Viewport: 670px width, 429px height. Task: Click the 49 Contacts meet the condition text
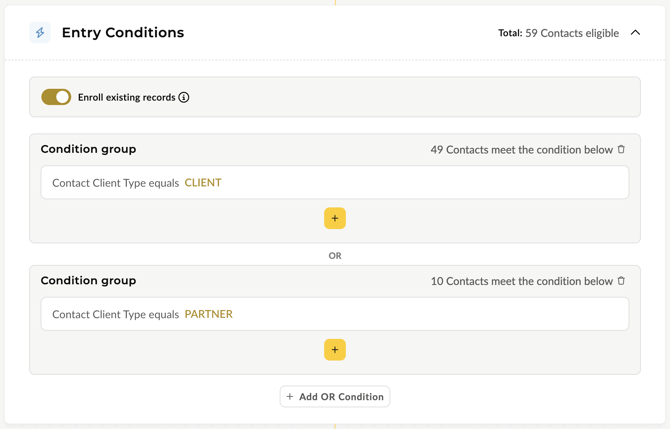(x=522, y=150)
